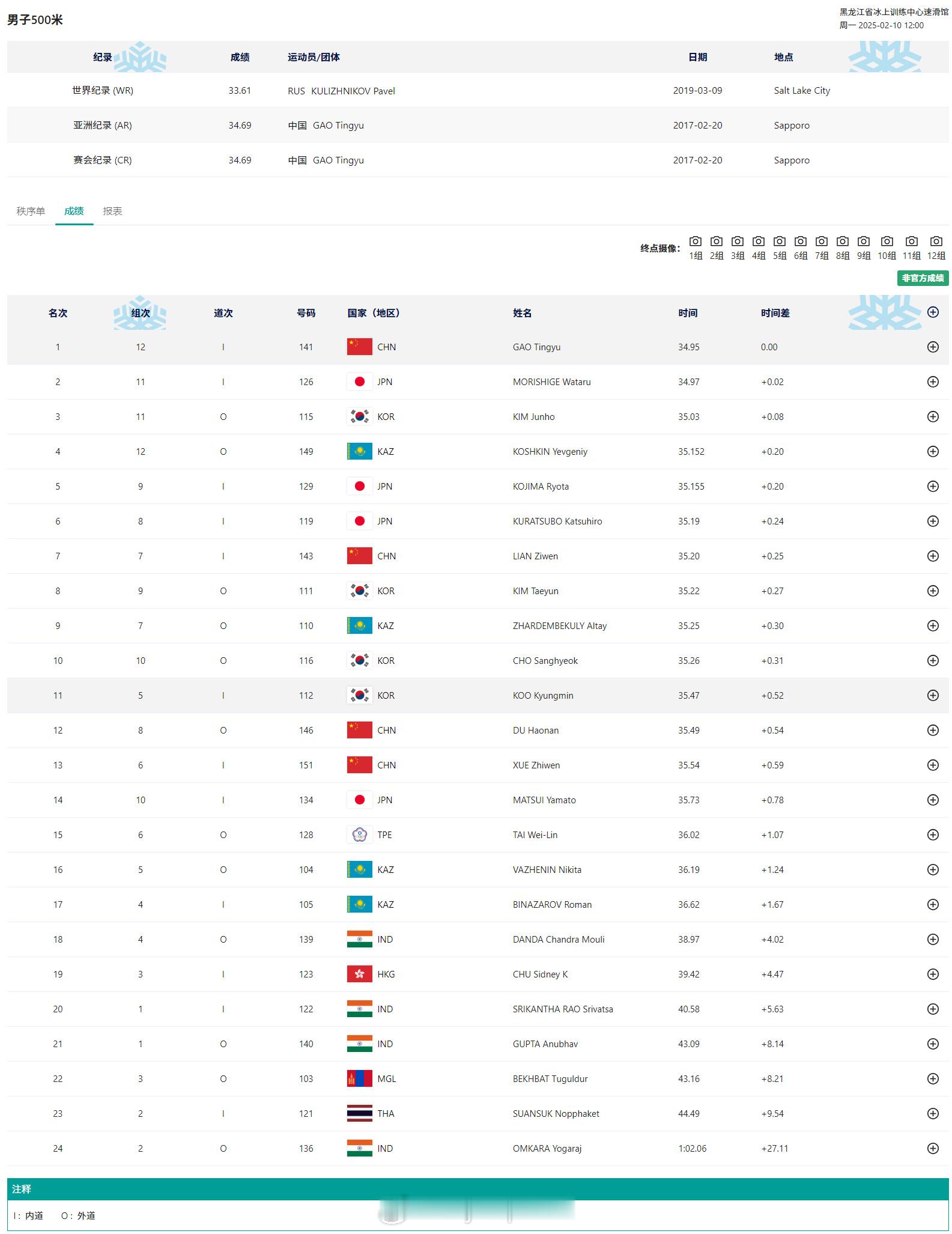Screen dimensions: 952x1234
Task: Open finish camera photo for 7组
Action: click(822, 242)
